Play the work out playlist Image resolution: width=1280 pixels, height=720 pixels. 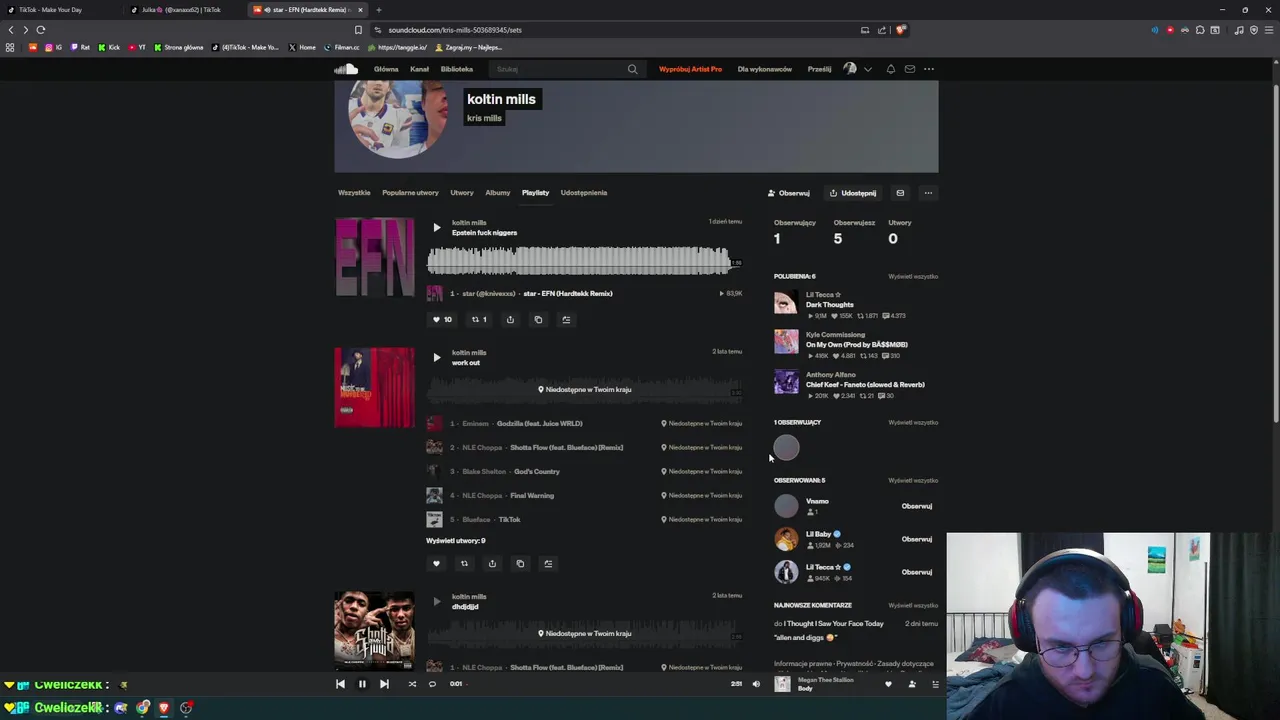436,357
